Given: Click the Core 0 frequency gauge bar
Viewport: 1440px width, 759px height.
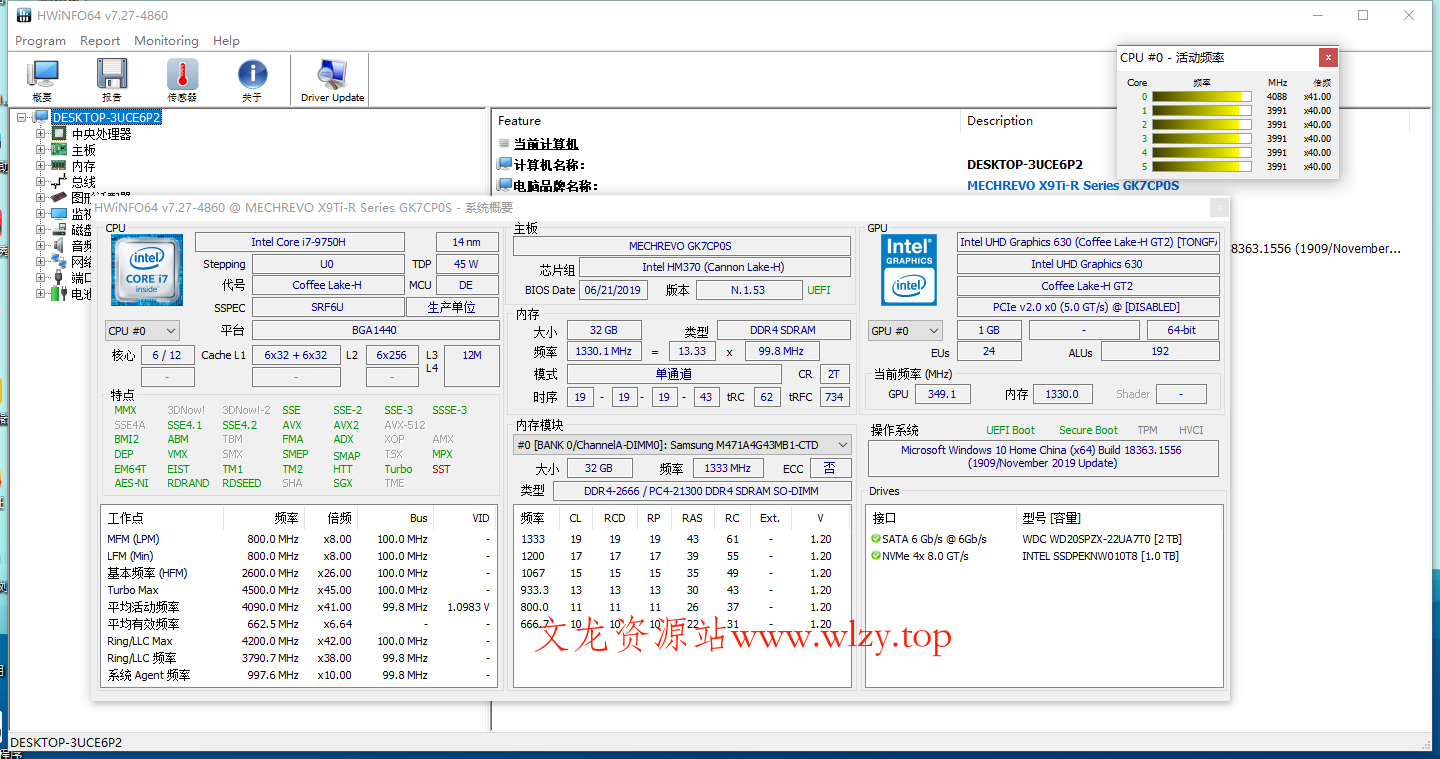Looking at the screenshot, I should [x=1200, y=96].
